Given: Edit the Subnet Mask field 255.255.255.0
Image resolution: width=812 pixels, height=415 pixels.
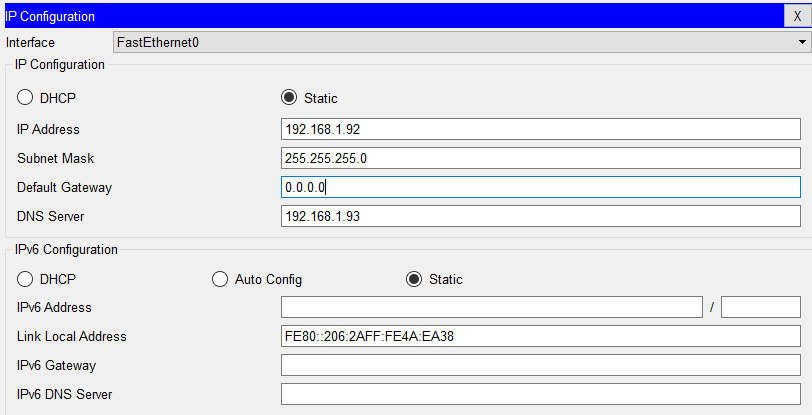Looking at the screenshot, I should click(541, 158).
